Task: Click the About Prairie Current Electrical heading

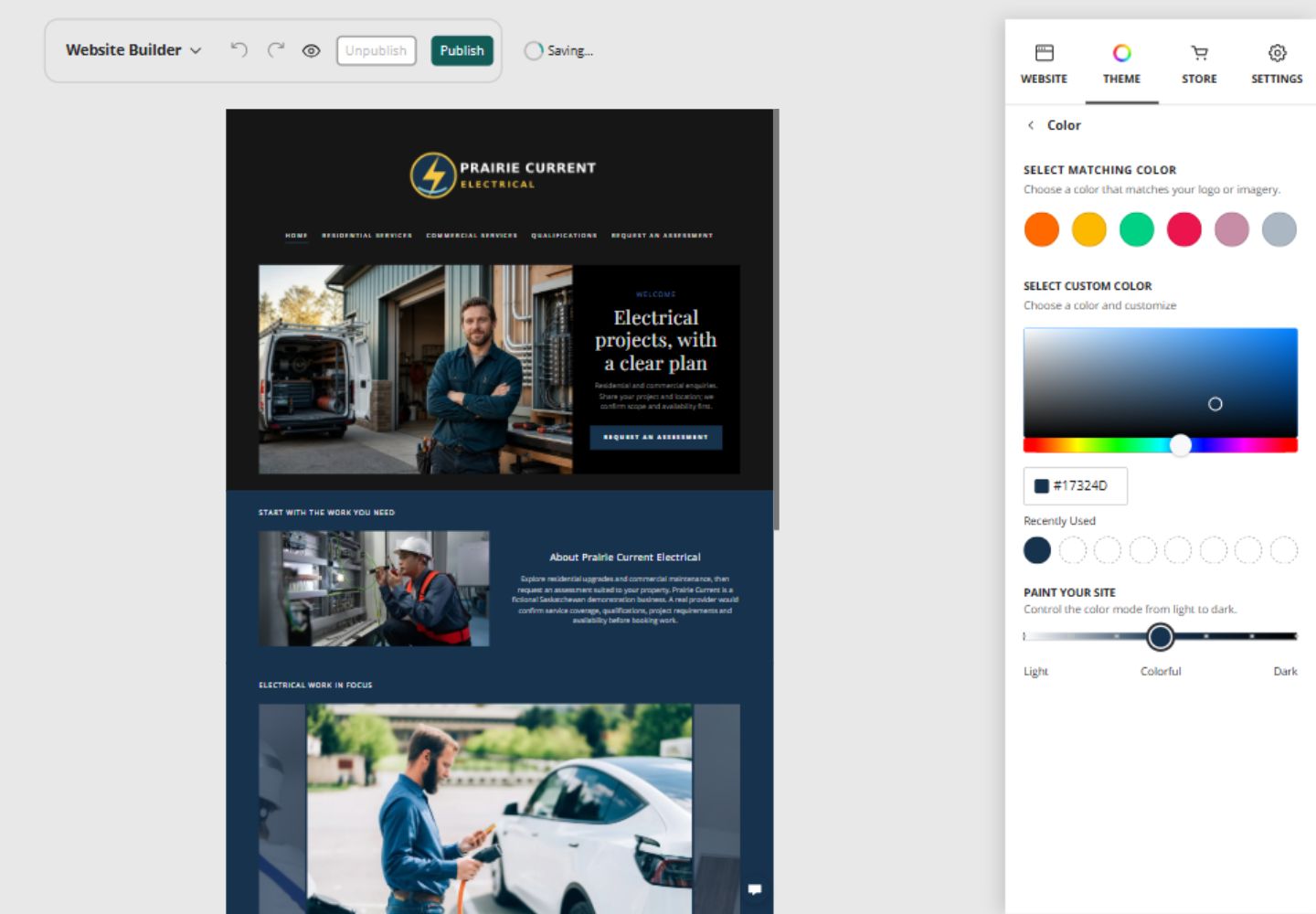Action: tap(625, 557)
